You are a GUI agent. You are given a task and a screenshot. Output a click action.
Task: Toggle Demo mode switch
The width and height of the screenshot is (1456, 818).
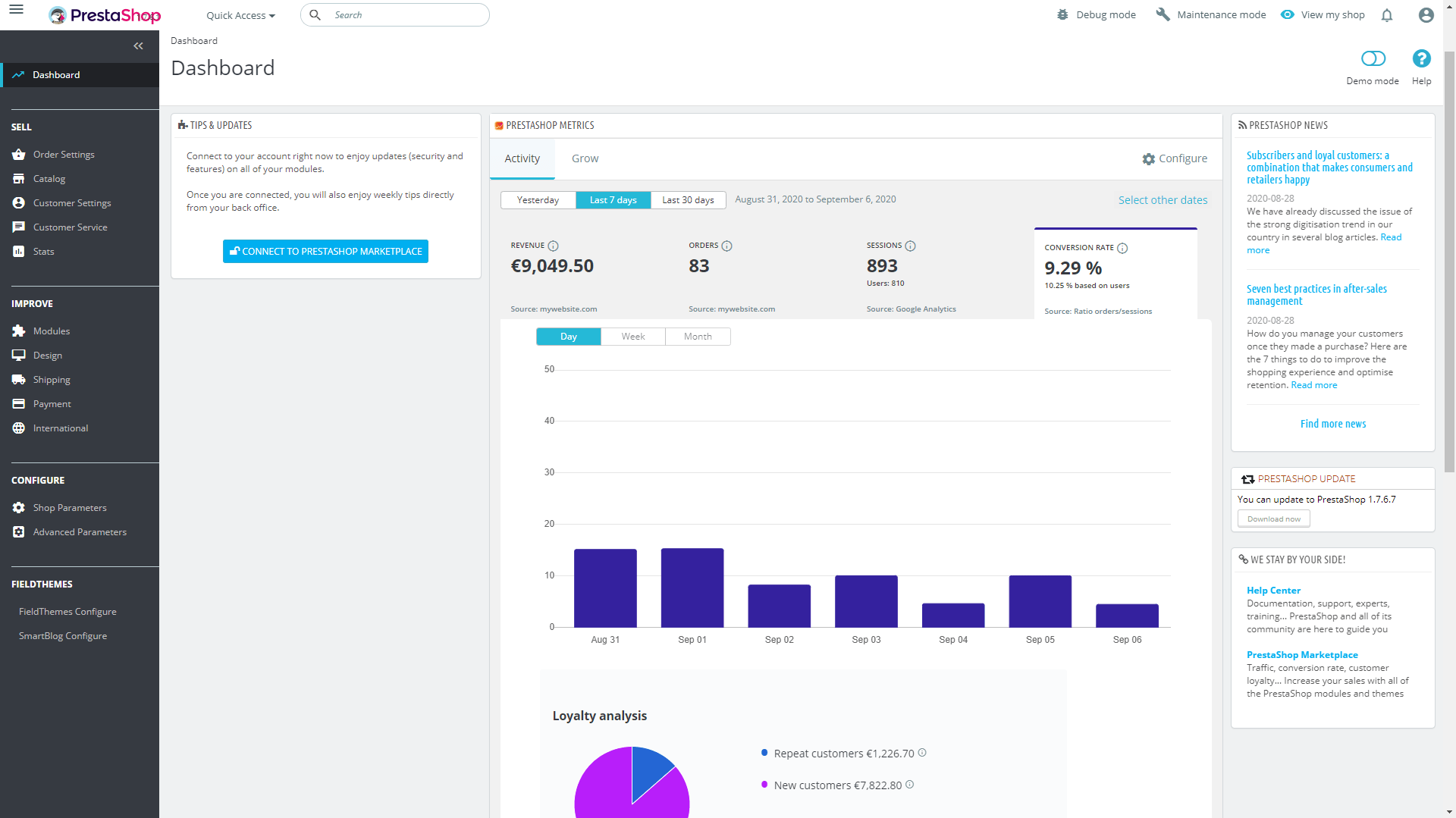tap(1373, 58)
